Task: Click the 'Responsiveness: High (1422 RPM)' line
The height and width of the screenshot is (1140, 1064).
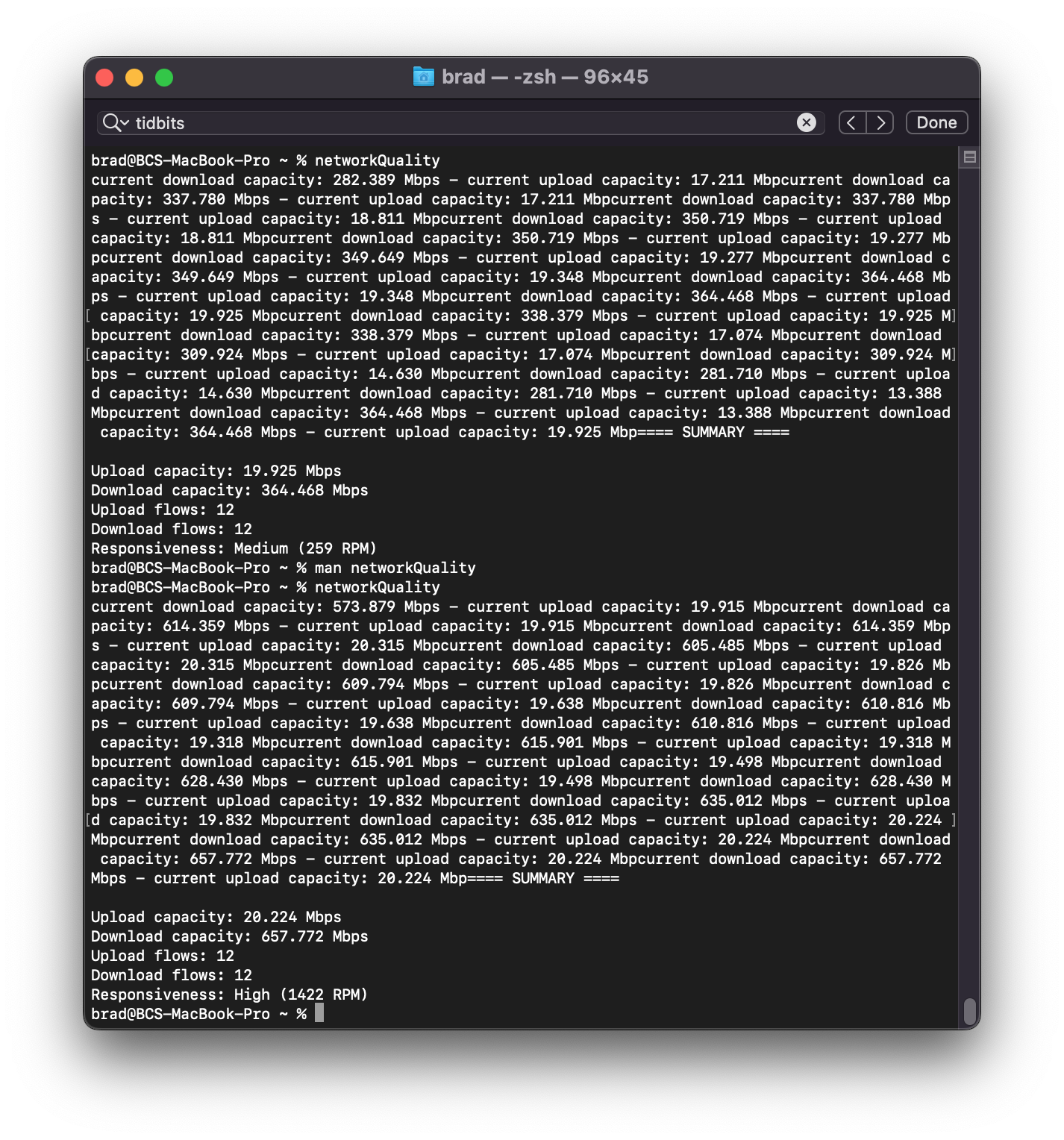Action: pos(230,995)
